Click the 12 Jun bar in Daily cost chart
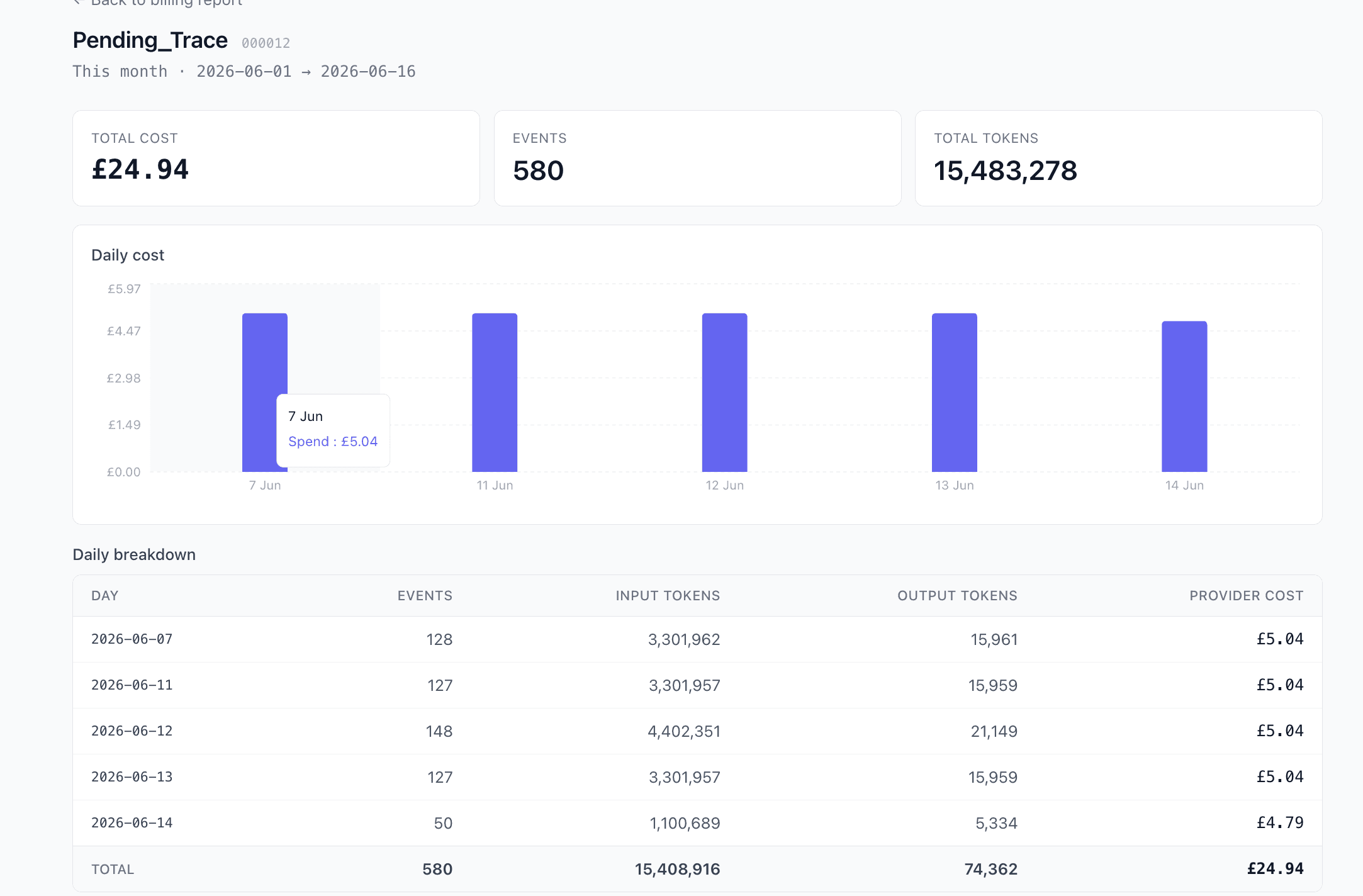The height and width of the screenshot is (896, 1363). (724, 392)
